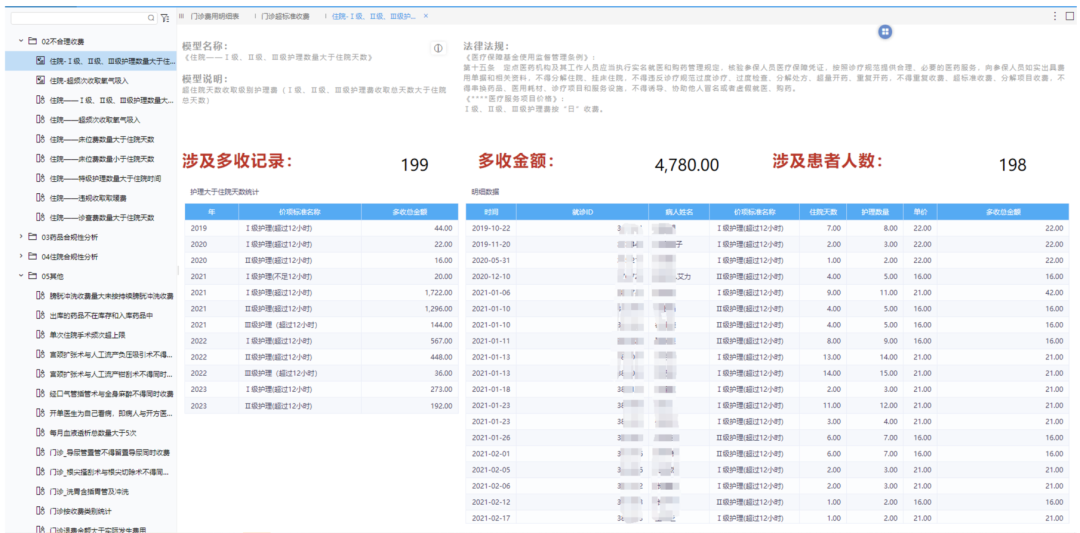1080x533 pixels.
Task: Click the 就诊ID column header
Action: click(x=583, y=211)
